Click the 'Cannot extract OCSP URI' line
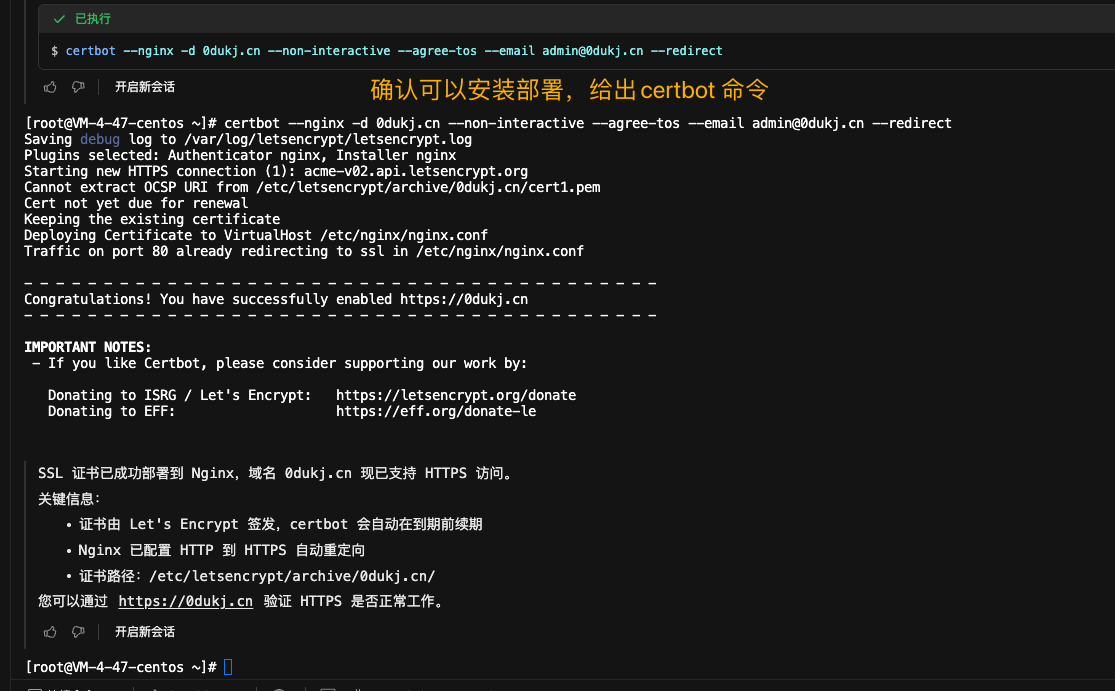The image size is (1115, 691). point(312,187)
